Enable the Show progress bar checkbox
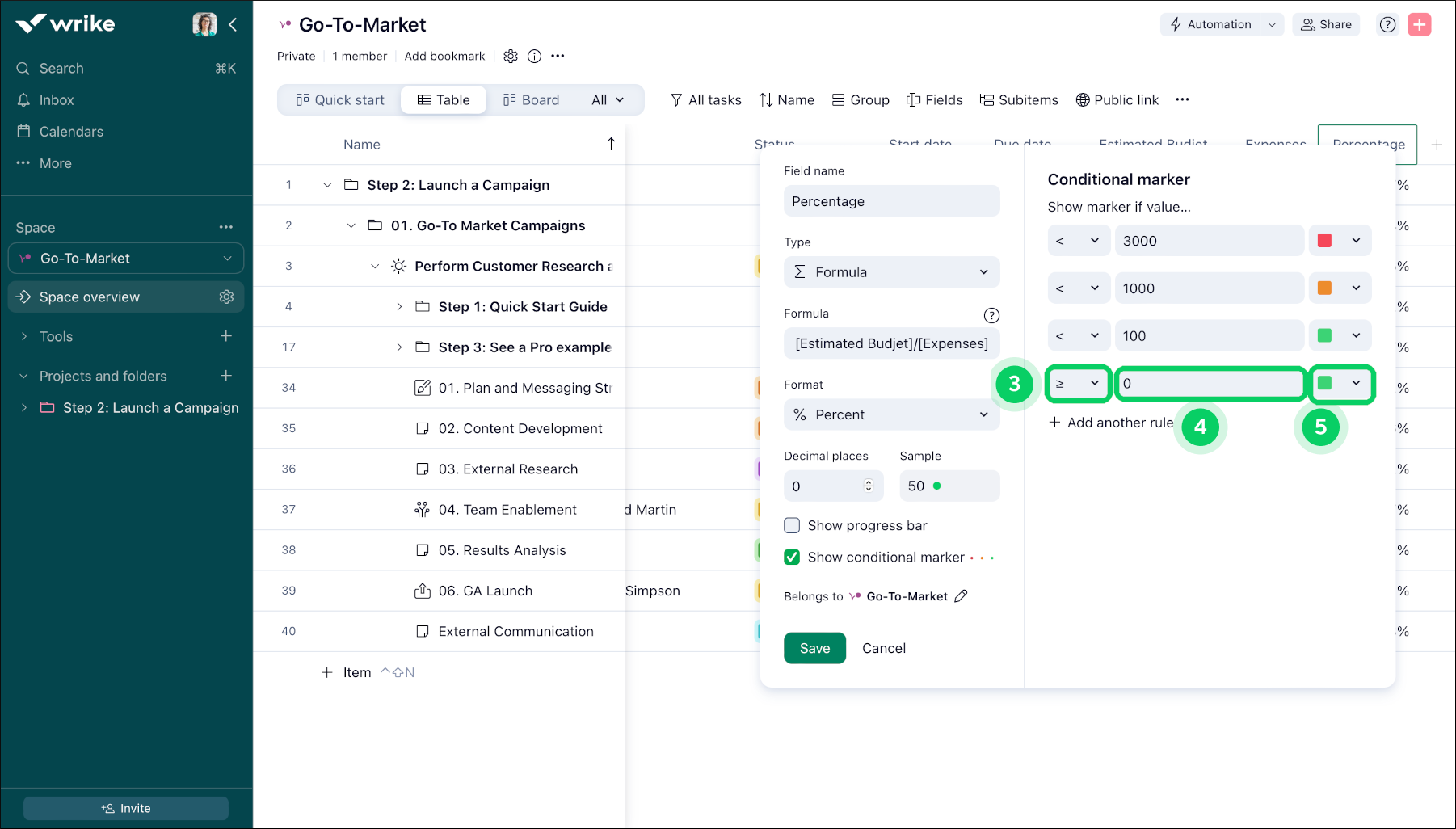 [x=792, y=526]
